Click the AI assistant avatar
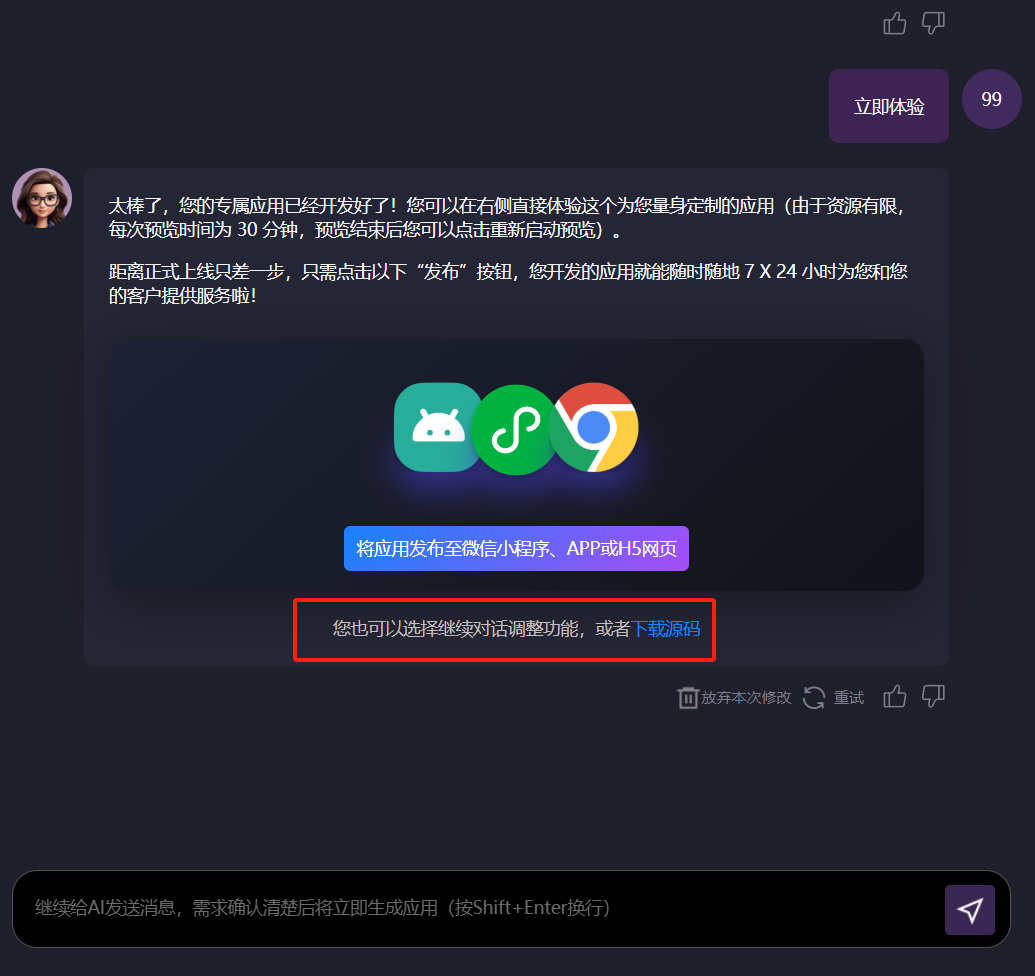The height and width of the screenshot is (976, 1035). pos(42,198)
